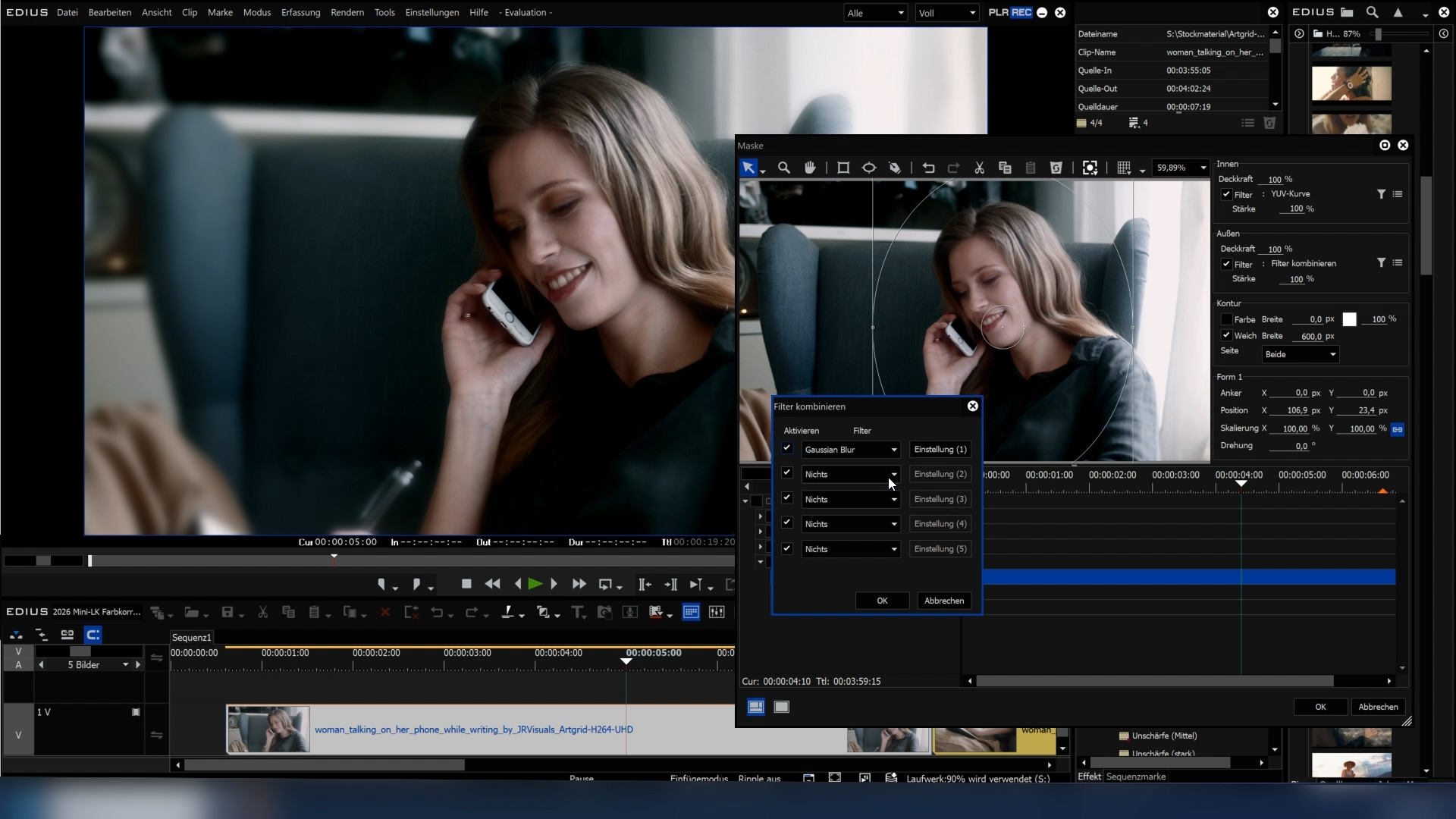Uncheck the Gaussian Blur Aktivieren checkbox

tap(787, 448)
